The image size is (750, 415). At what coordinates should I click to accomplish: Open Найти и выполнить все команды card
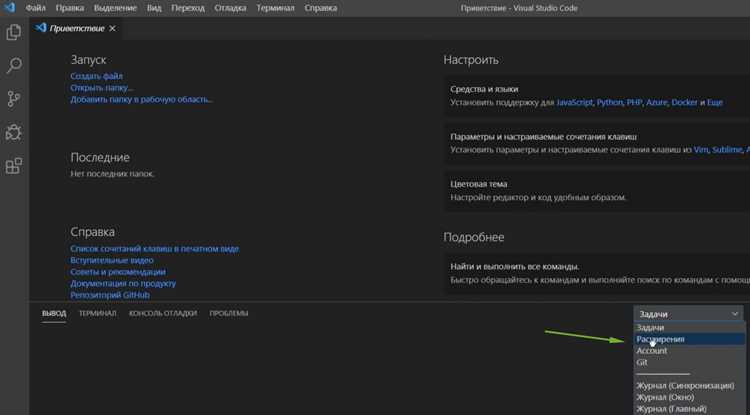(x=598, y=273)
